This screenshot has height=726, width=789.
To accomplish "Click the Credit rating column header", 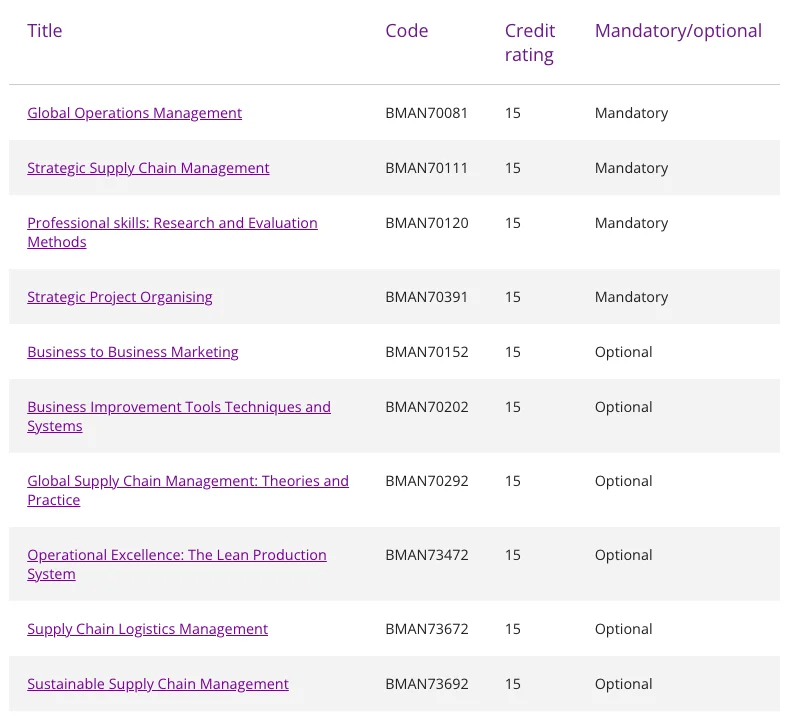I will tap(529, 43).
